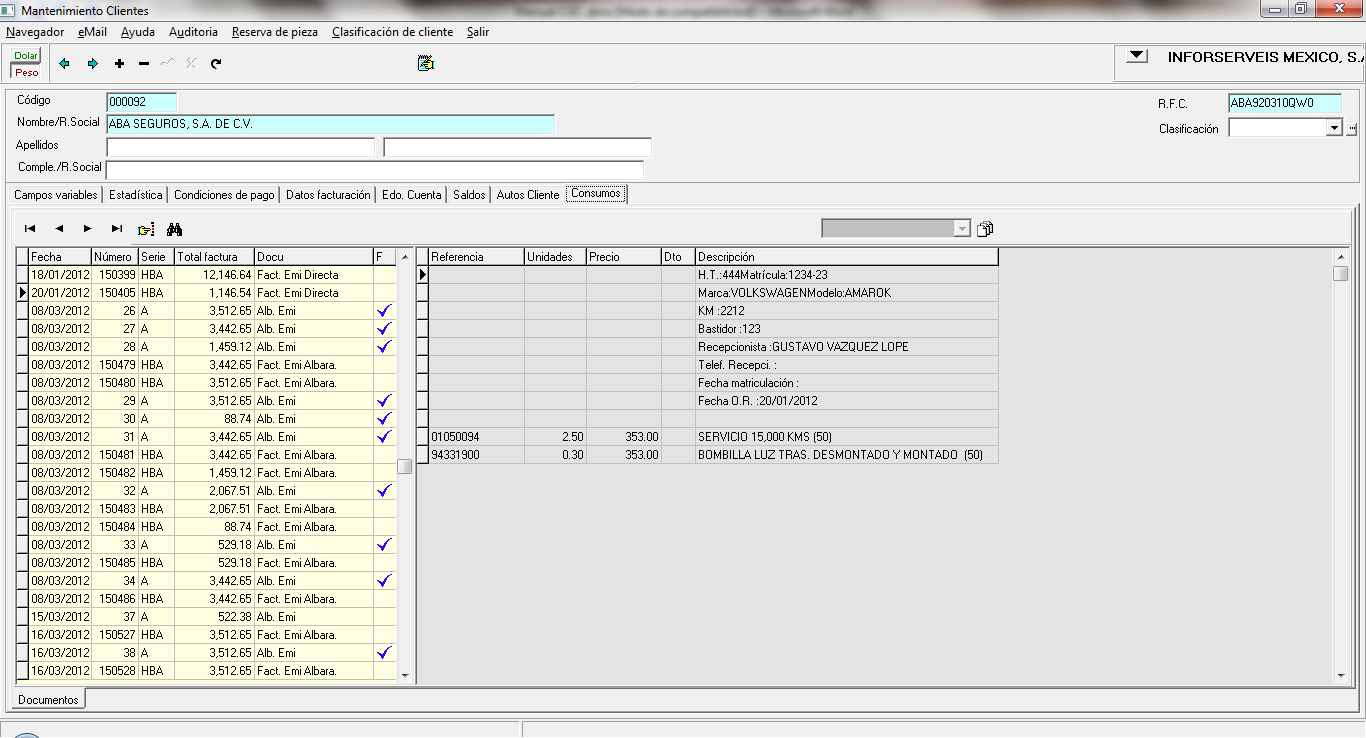Open the Navegador menu
This screenshot has width=1366, height=738.
tap(35, 32)
